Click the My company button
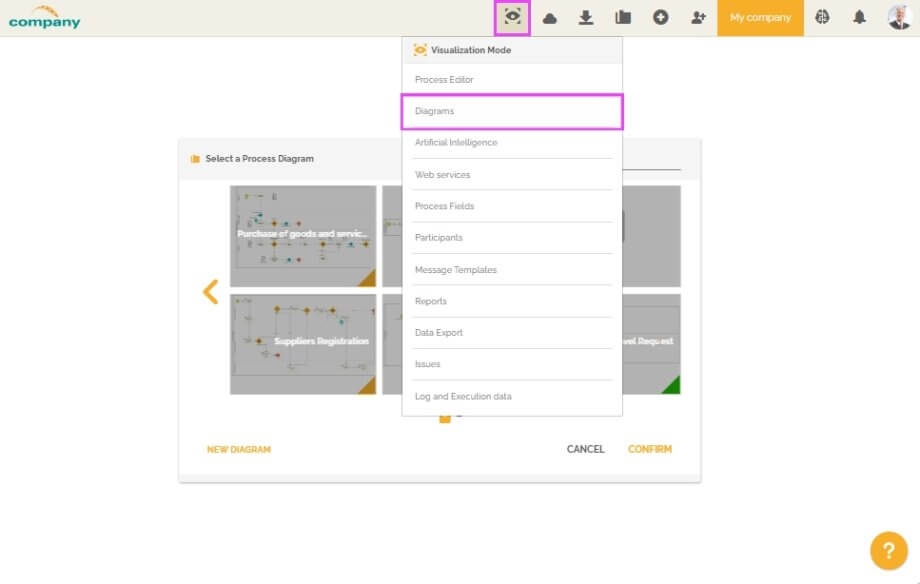The width and height of the screenshot is (920, 584). pos(760,17)
